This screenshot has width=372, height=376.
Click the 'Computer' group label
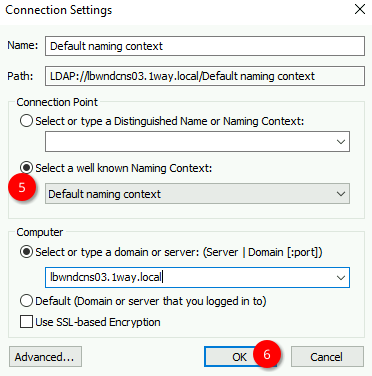pyautogui.click(x=40, y=232)
